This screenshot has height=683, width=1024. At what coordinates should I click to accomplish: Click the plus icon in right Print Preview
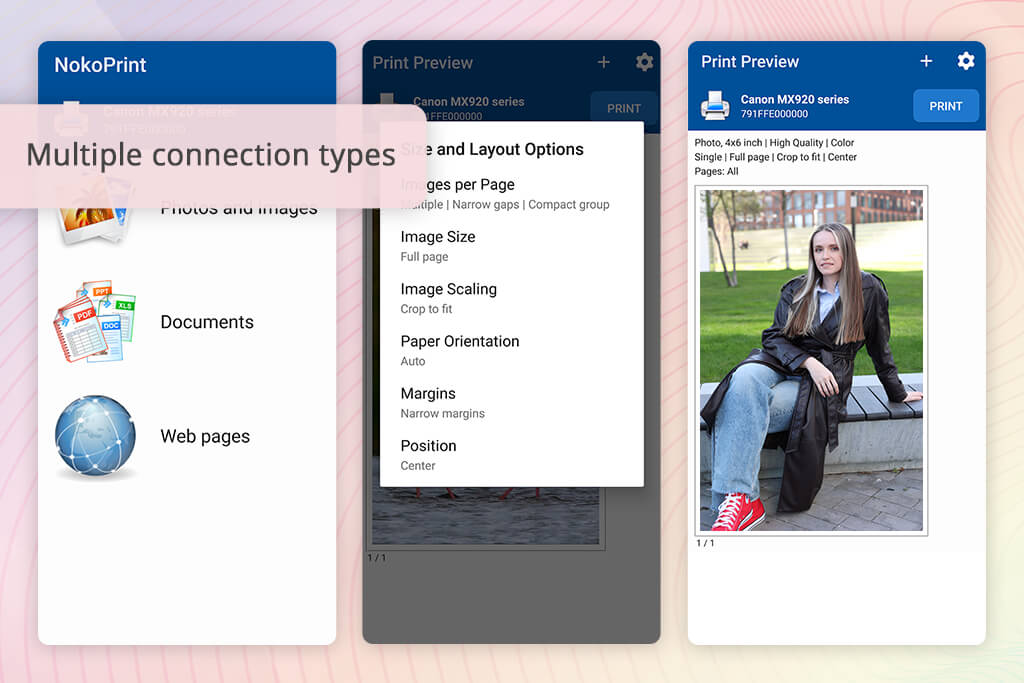[926, 61]
